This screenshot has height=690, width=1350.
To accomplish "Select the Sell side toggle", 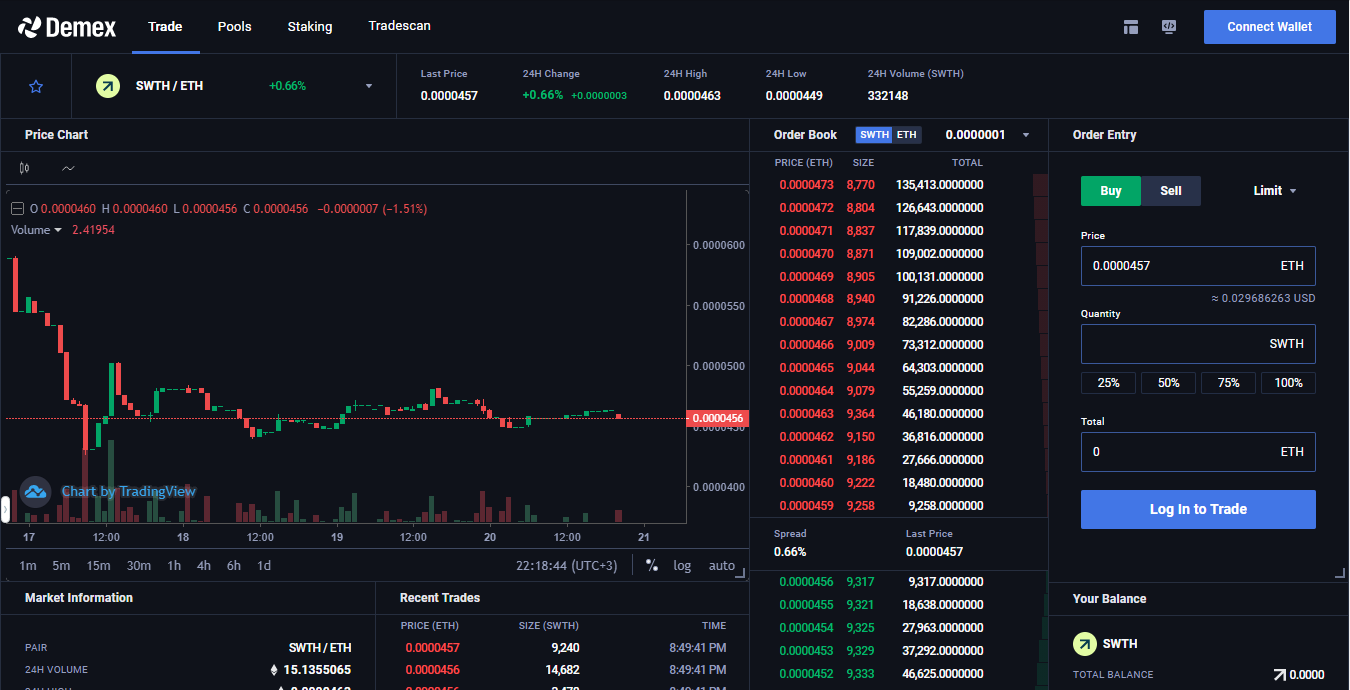I will pos(1171,191).
